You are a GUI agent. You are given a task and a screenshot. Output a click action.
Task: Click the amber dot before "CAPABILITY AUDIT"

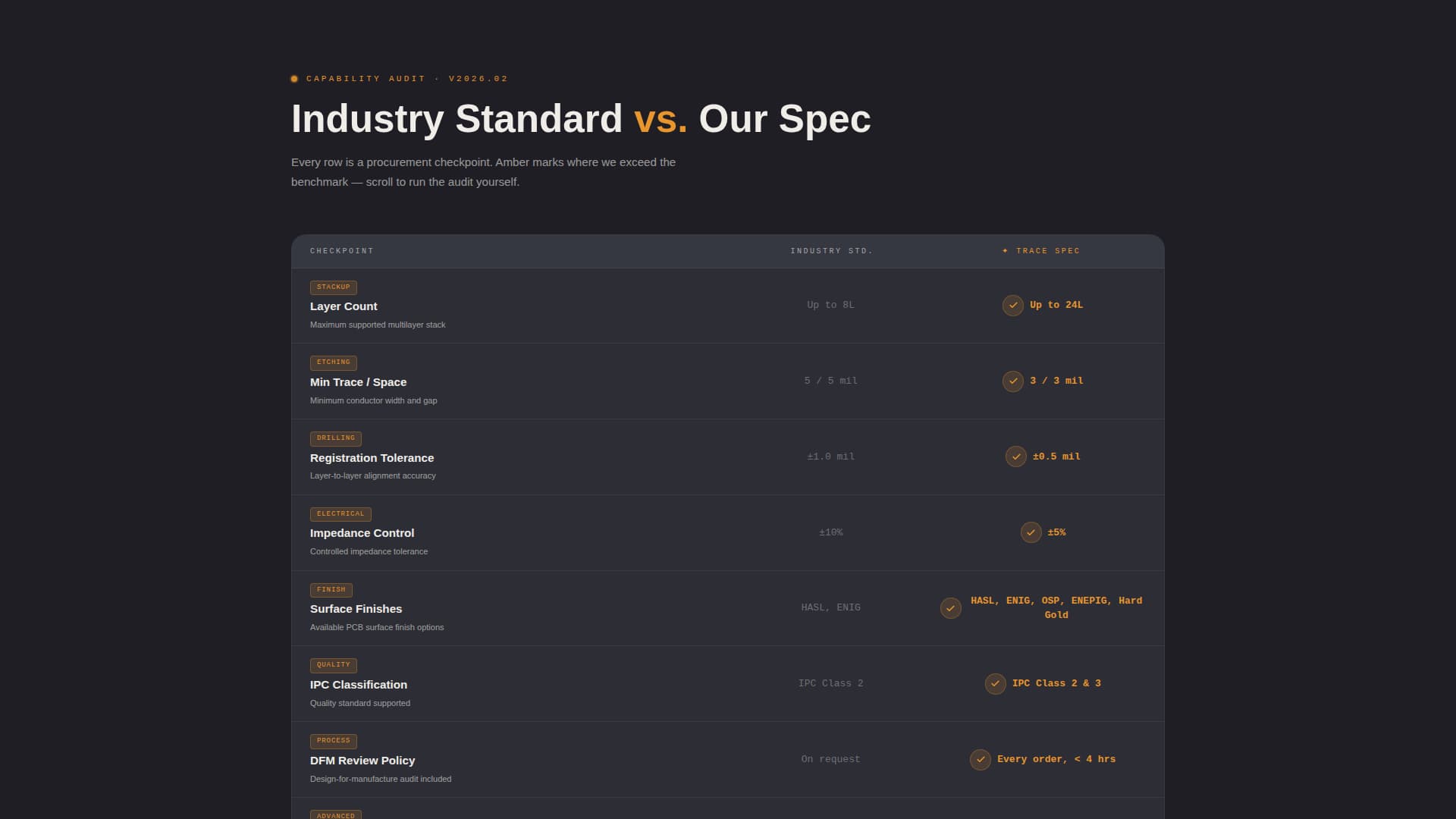[294, 78]
